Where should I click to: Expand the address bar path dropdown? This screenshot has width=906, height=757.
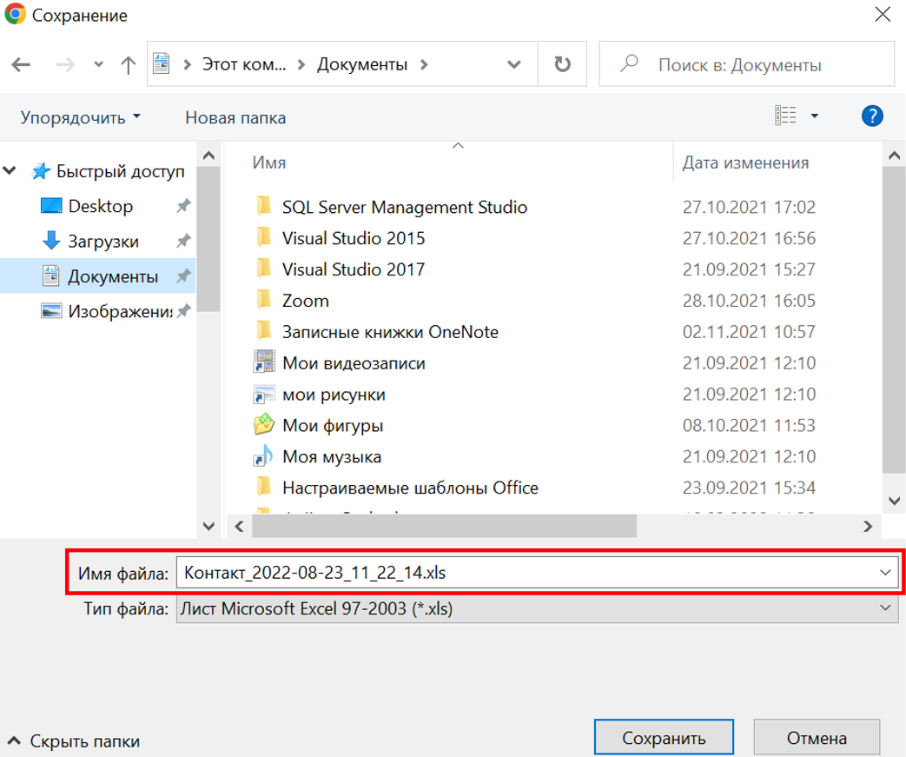coord(514,65)
